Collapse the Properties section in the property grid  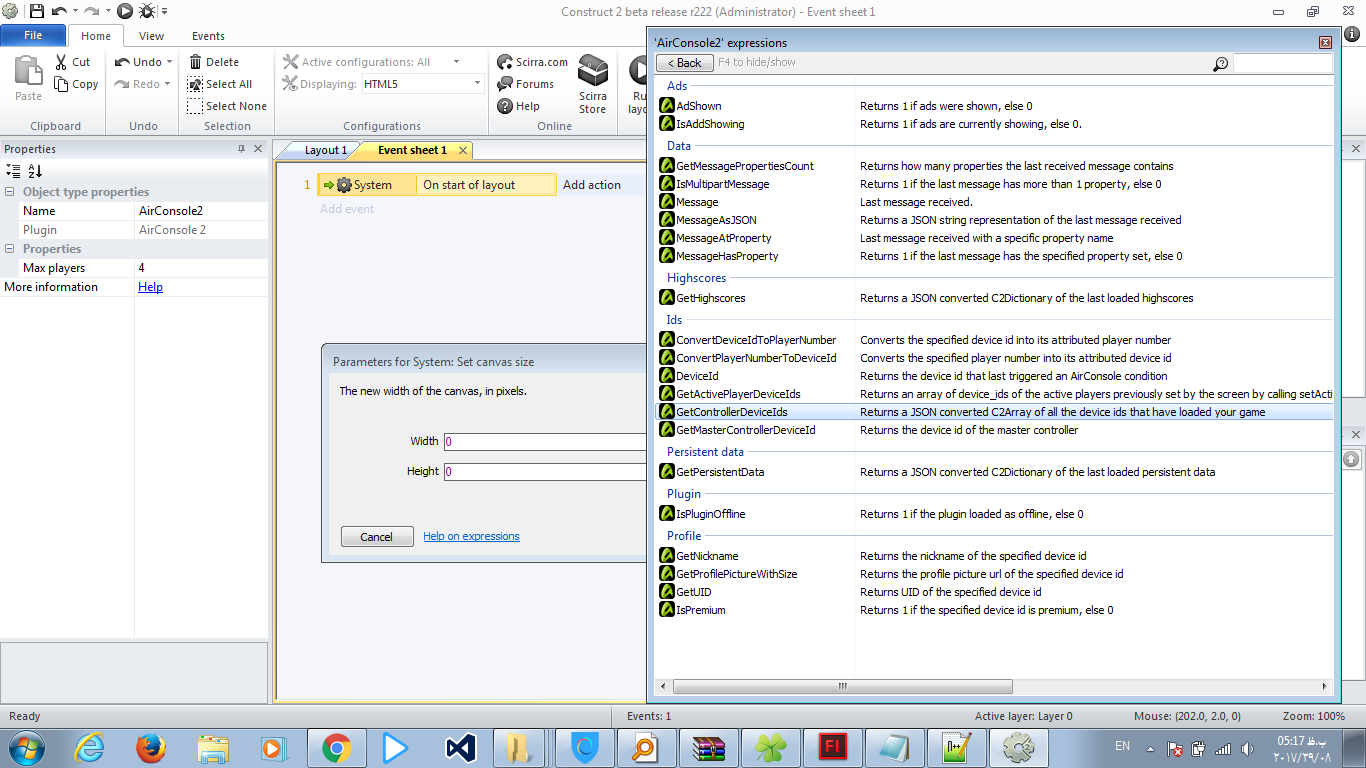point(10,249)
